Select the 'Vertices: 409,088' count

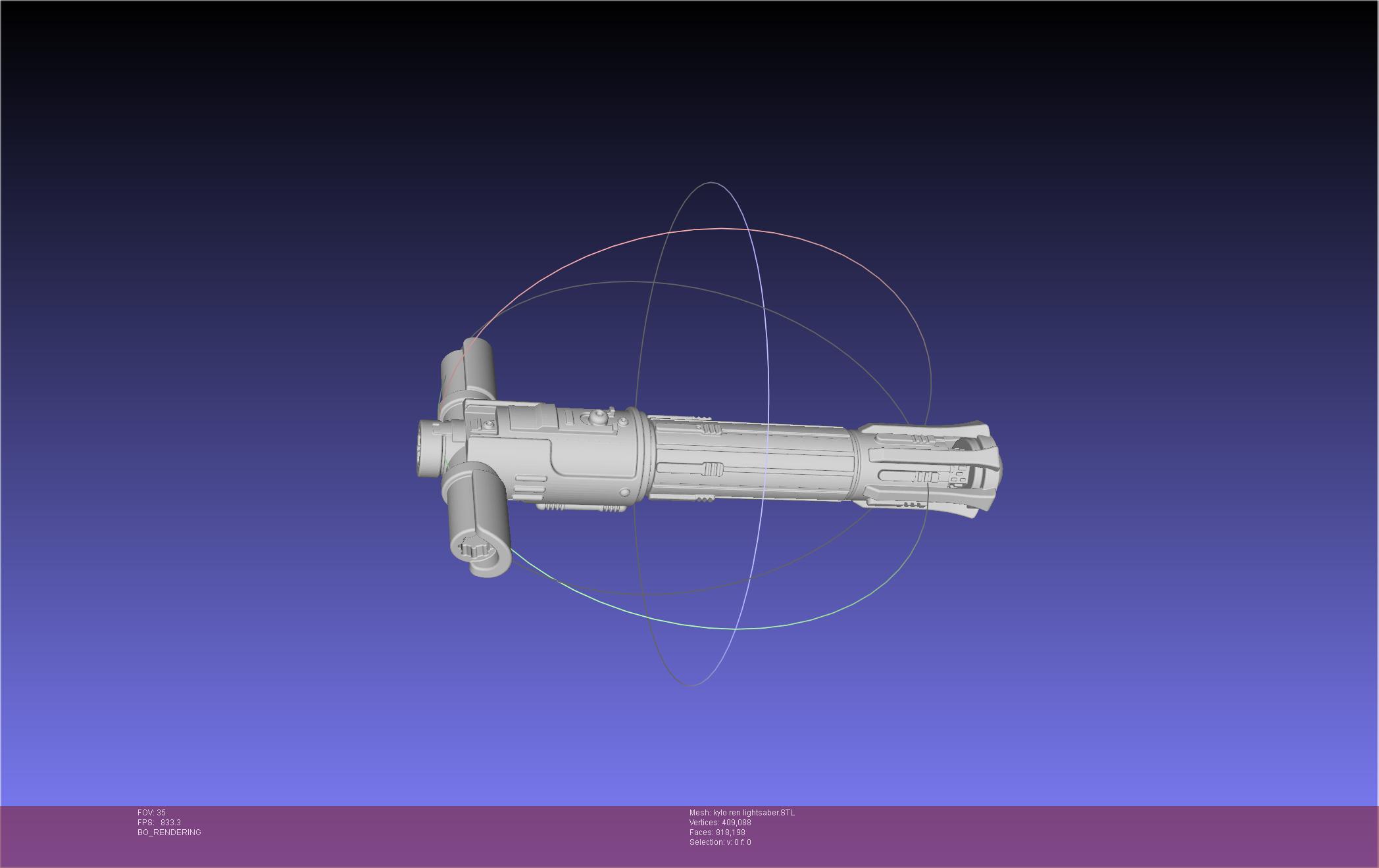point(720,823)
